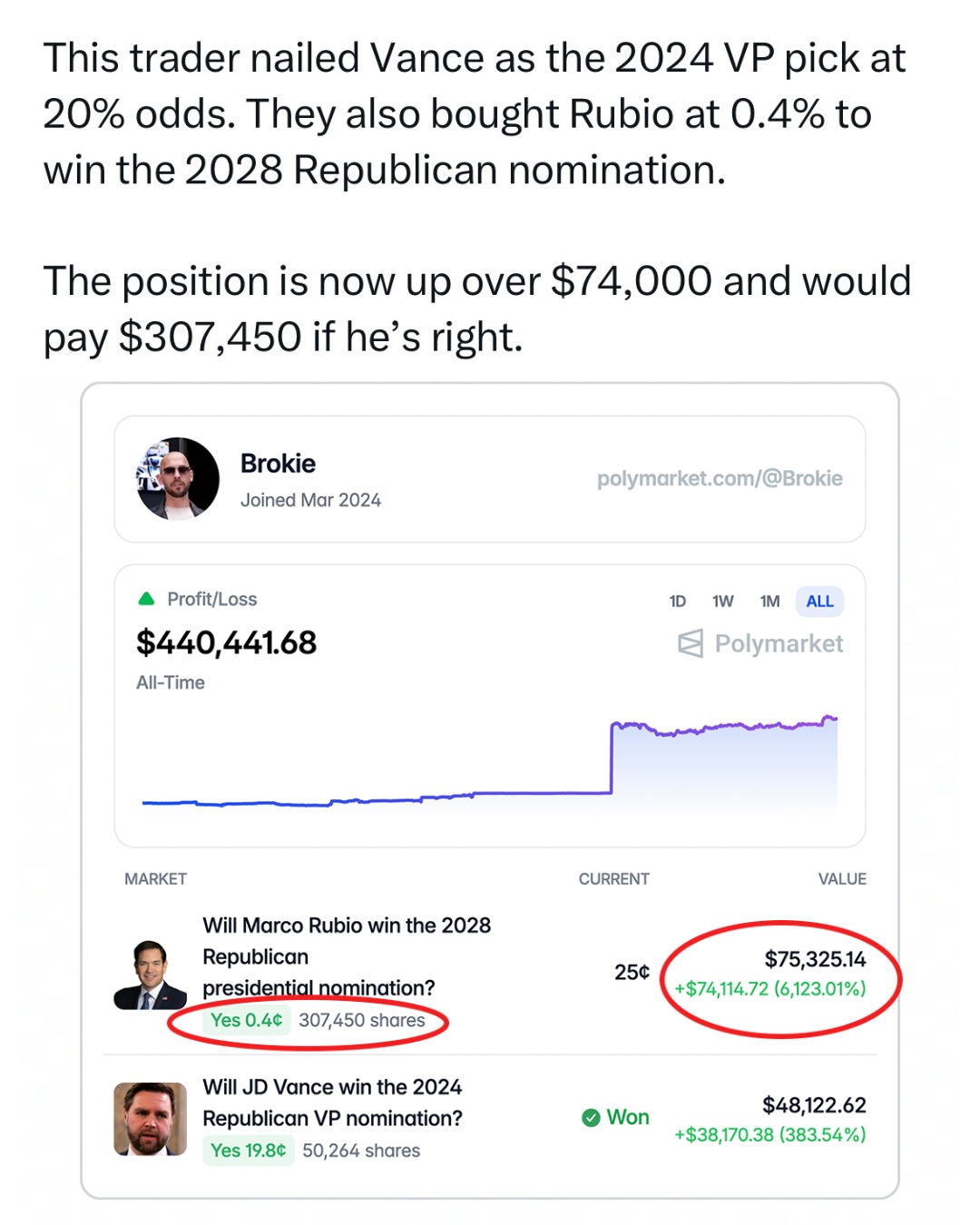Click the Yes 19.8¢ position badge

point(249,1151)
